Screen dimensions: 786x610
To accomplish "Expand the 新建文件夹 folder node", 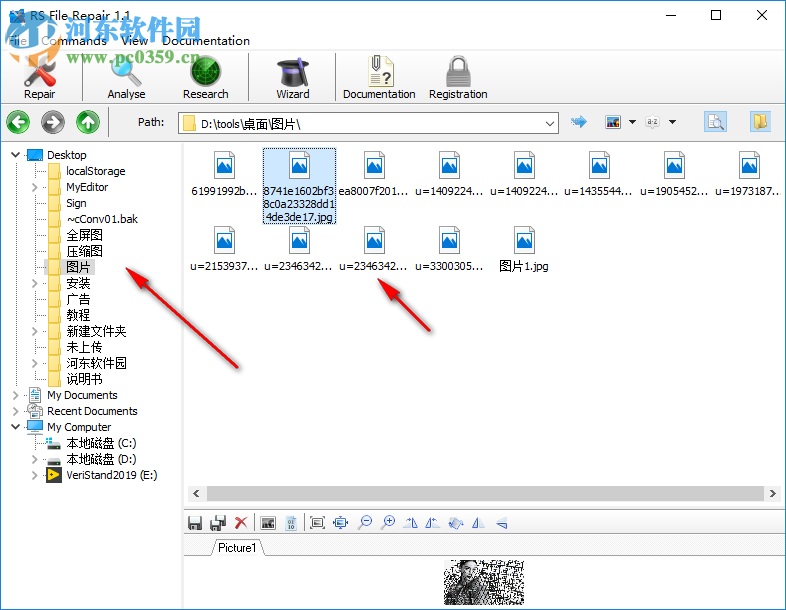I will pyautogui.click(x=34, y=331).
